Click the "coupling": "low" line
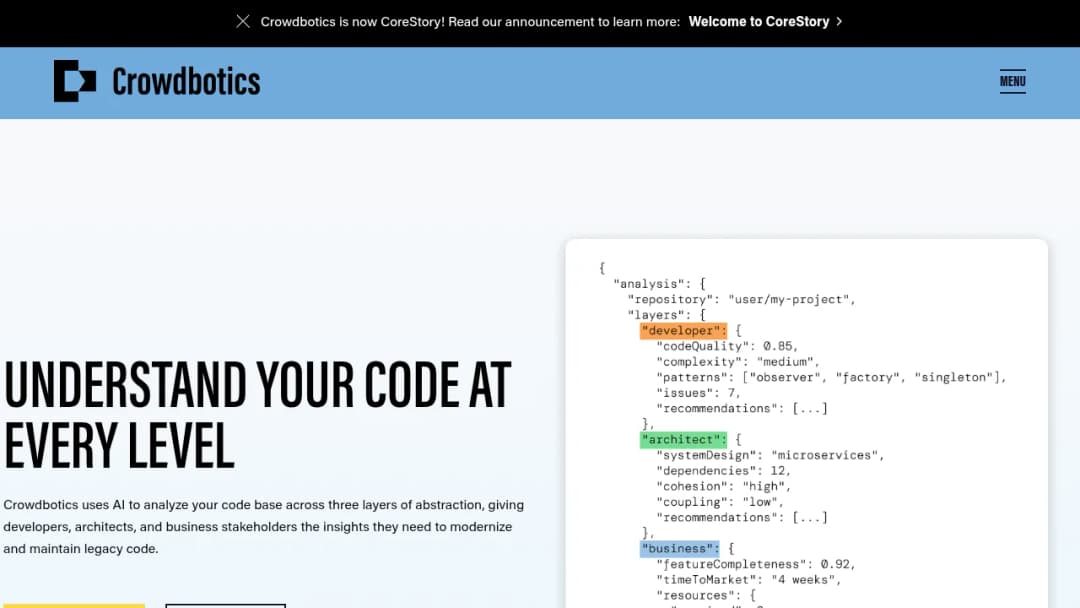Viewport: 1080px width, 608px height. coord(720,502)
